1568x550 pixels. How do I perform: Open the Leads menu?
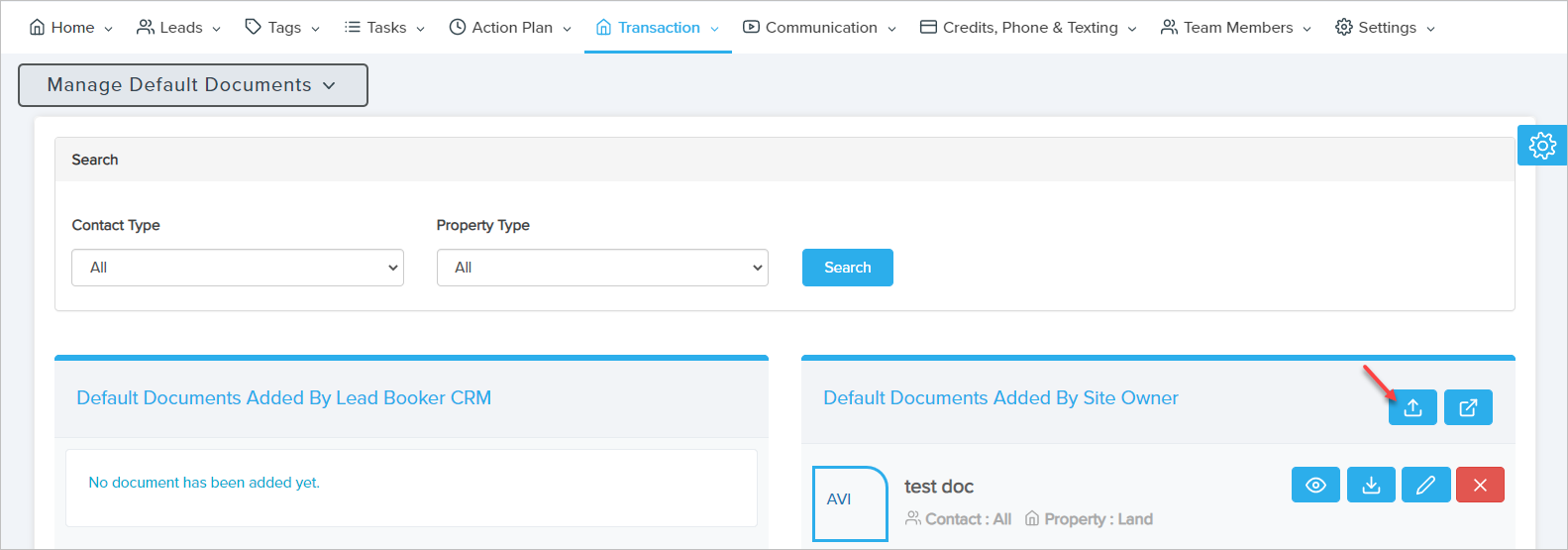coord(179,28)
